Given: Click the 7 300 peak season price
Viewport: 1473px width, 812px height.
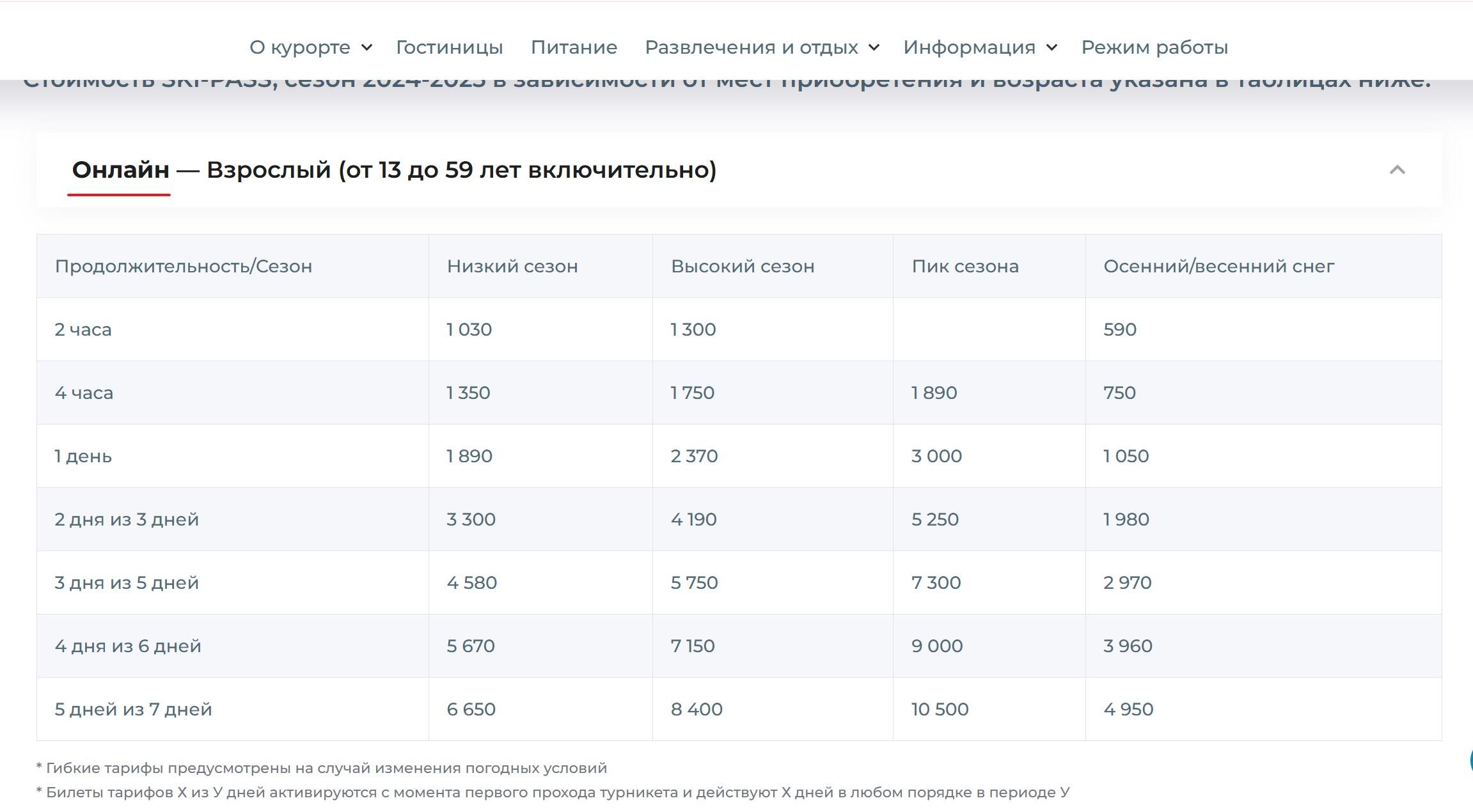Looking at the screenshot, I should [x=936, y=582].
